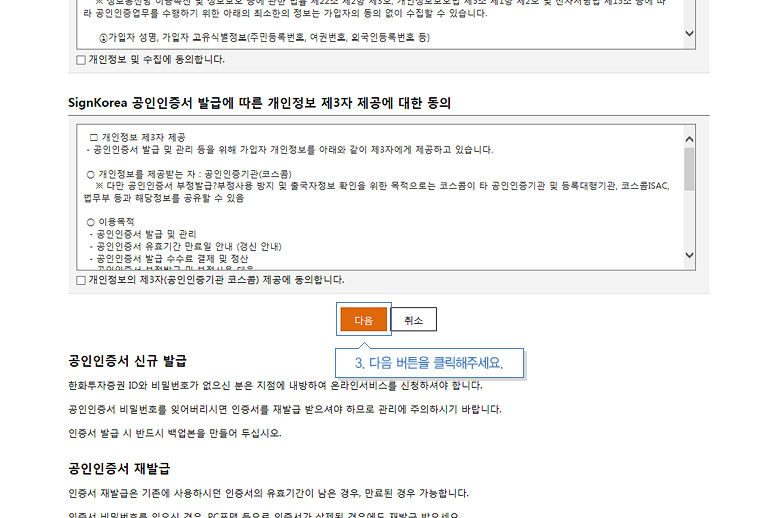Click the 취소 button

click(x=413, y=320)
